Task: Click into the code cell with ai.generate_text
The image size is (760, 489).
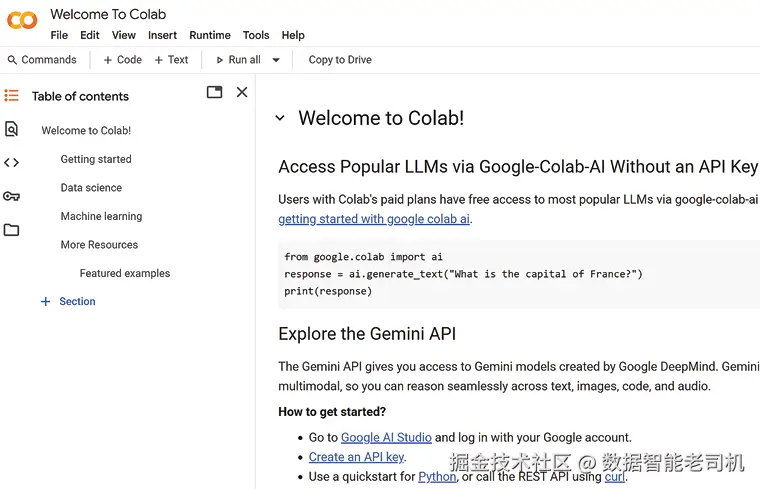Action: pyautogui.click(x=519, y=274)
